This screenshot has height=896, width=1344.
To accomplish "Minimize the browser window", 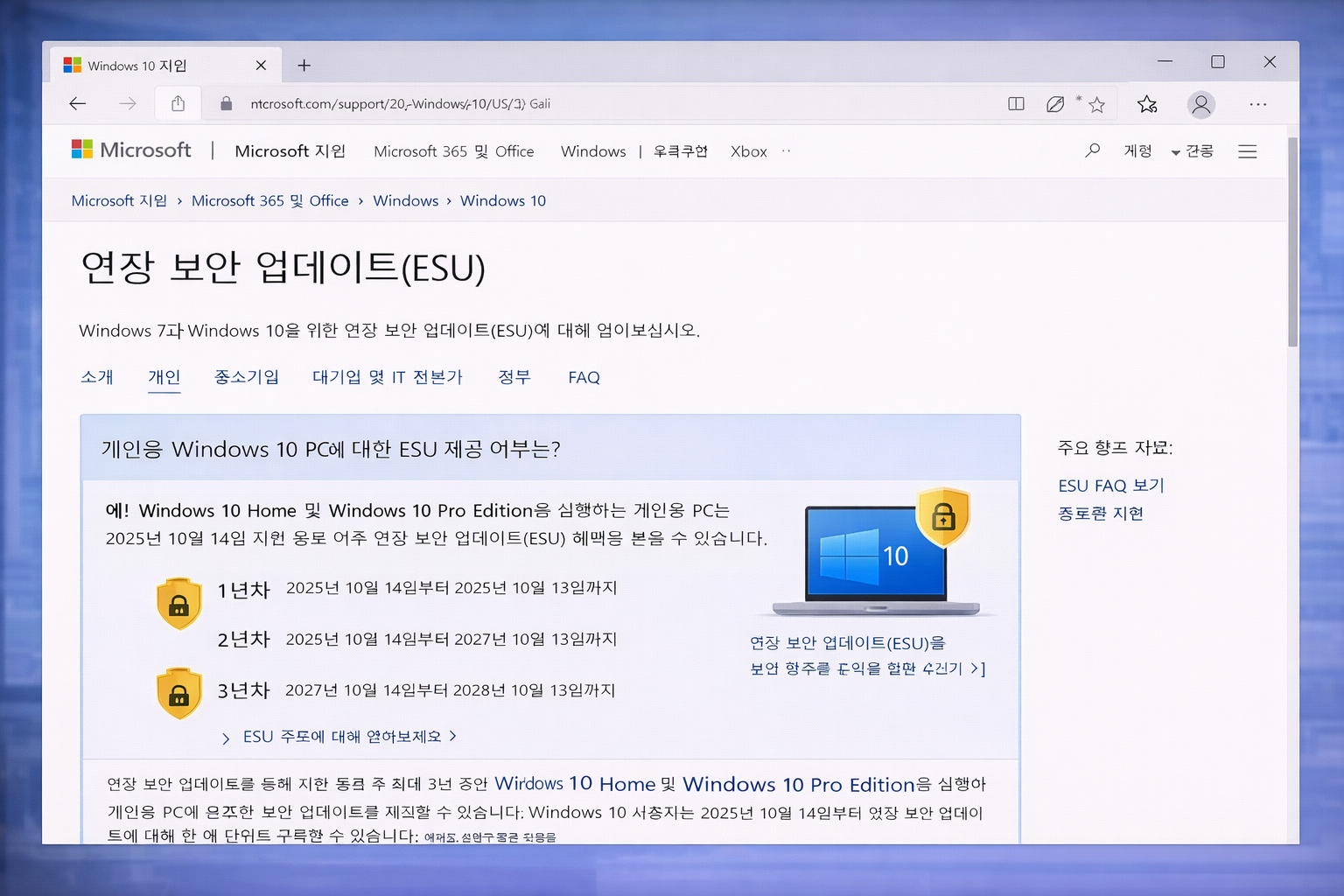I will point(1165,61).
